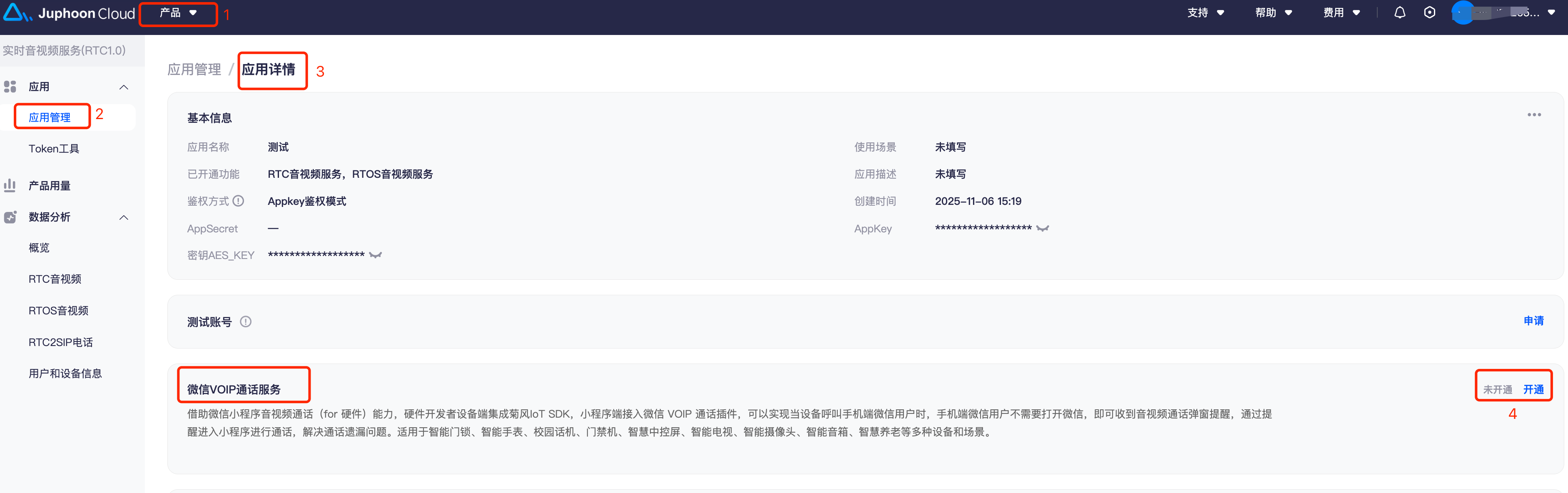Open the 支持 dropdown menu
This screenshot has width=1568, height=493.
[1205, 13]
